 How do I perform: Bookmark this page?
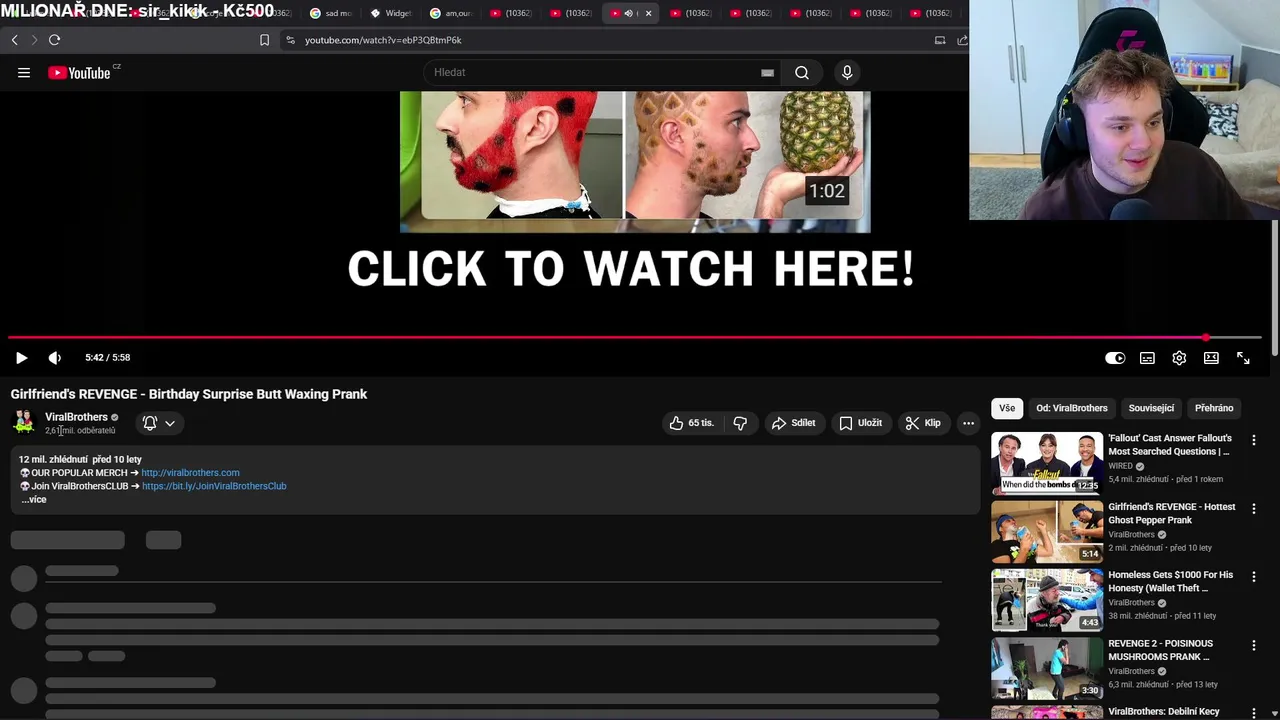(x=264, y=40)
